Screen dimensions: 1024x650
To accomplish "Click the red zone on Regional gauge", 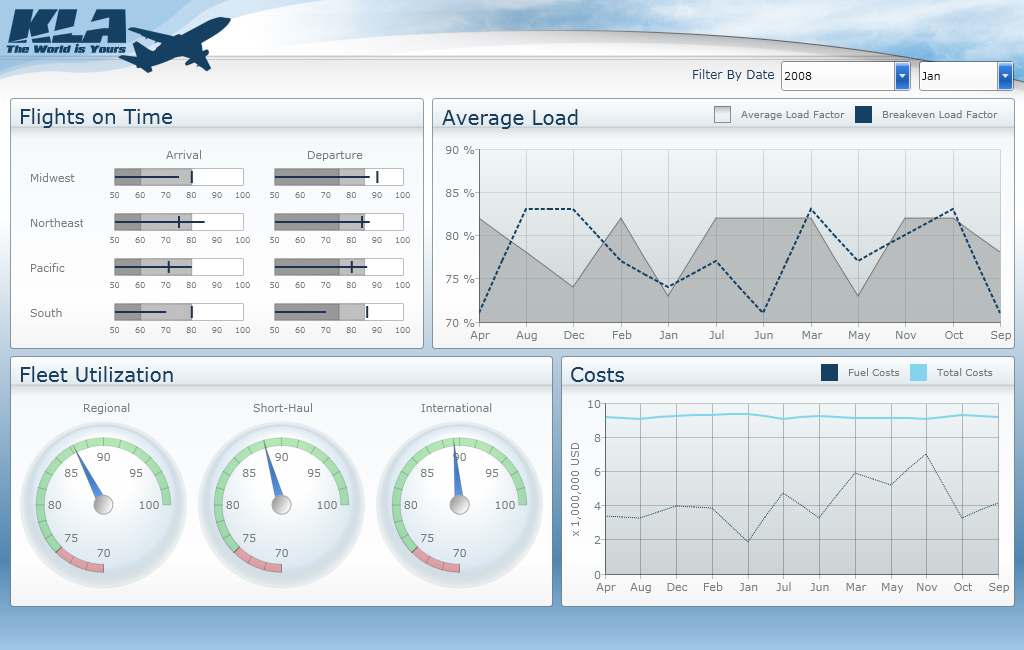I will click(x=82, y=562).
